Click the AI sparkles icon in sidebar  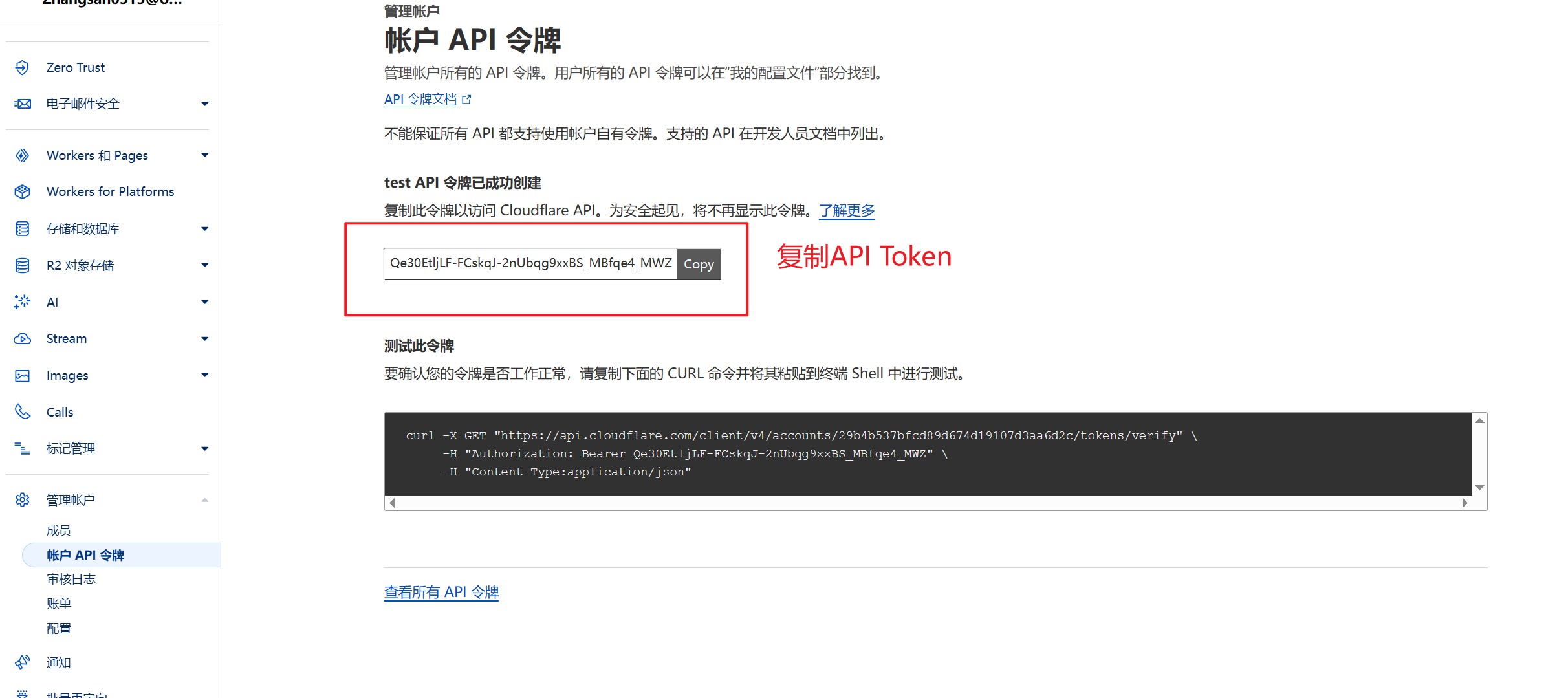tap(22, 301)
